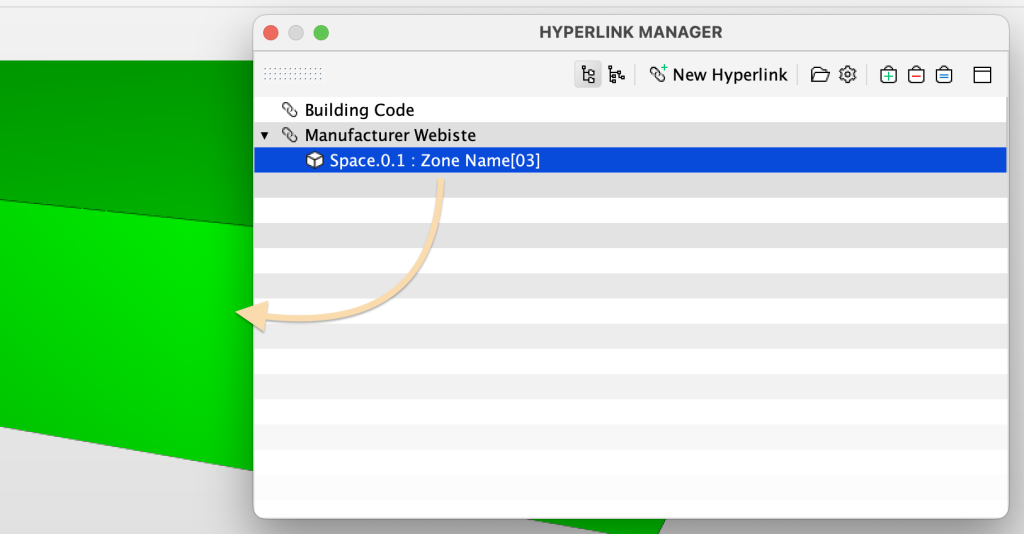1024x534 pixels.
Task: Switch to the element hierarchy view icon
Action: click(616, 75)
